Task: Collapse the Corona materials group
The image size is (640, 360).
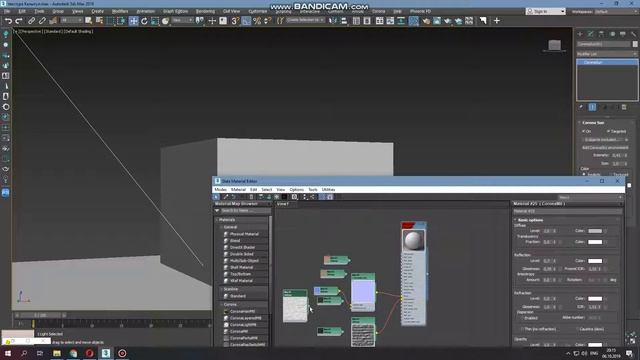Action: coord(222,304)
